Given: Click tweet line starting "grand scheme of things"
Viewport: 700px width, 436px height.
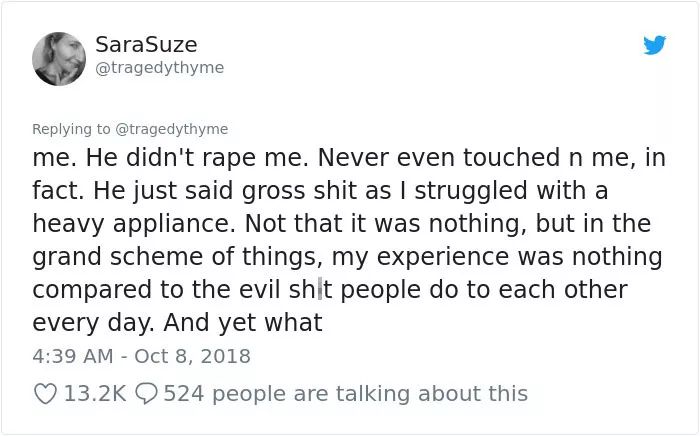Looking at the screenshot, I should [347, 257].
